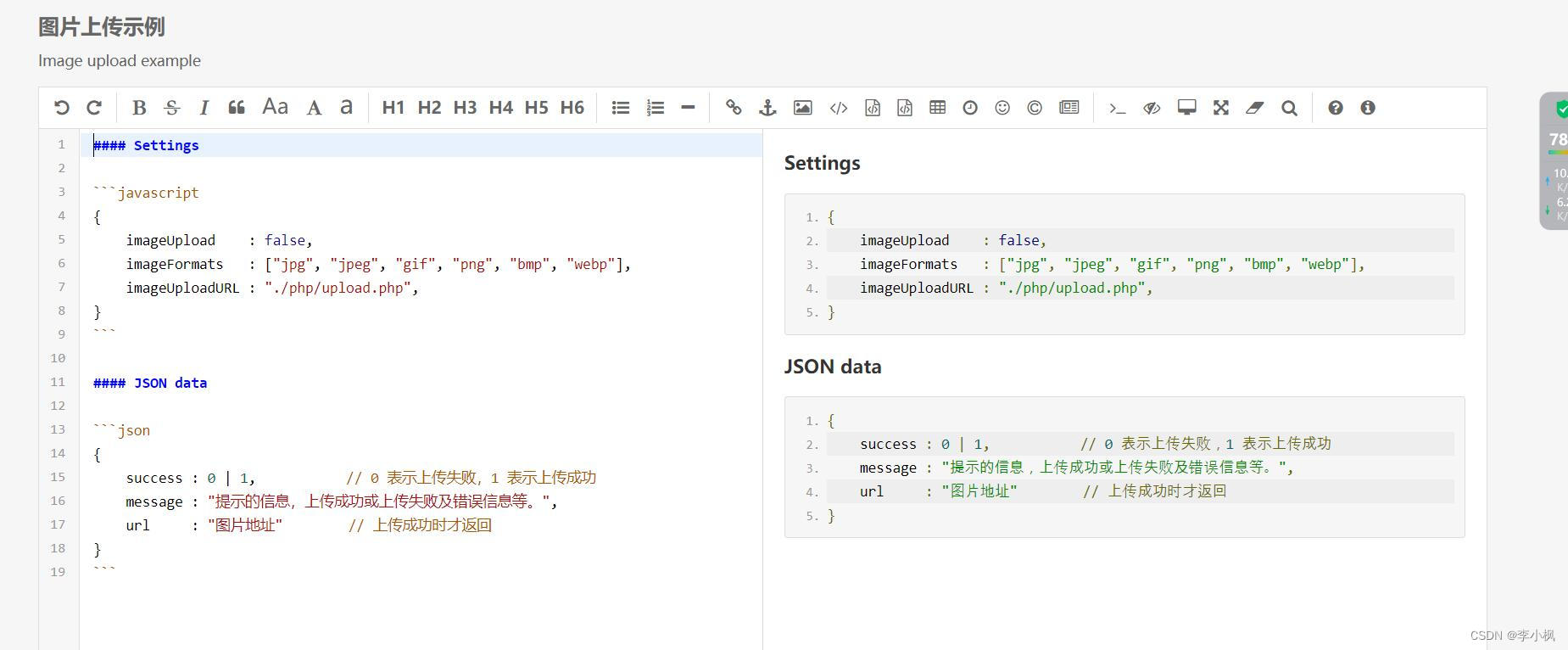Convert selection to lowercase a
The width and height of the screenshot is (1568, 650).
pyautogui.click(x=346, y=108)
